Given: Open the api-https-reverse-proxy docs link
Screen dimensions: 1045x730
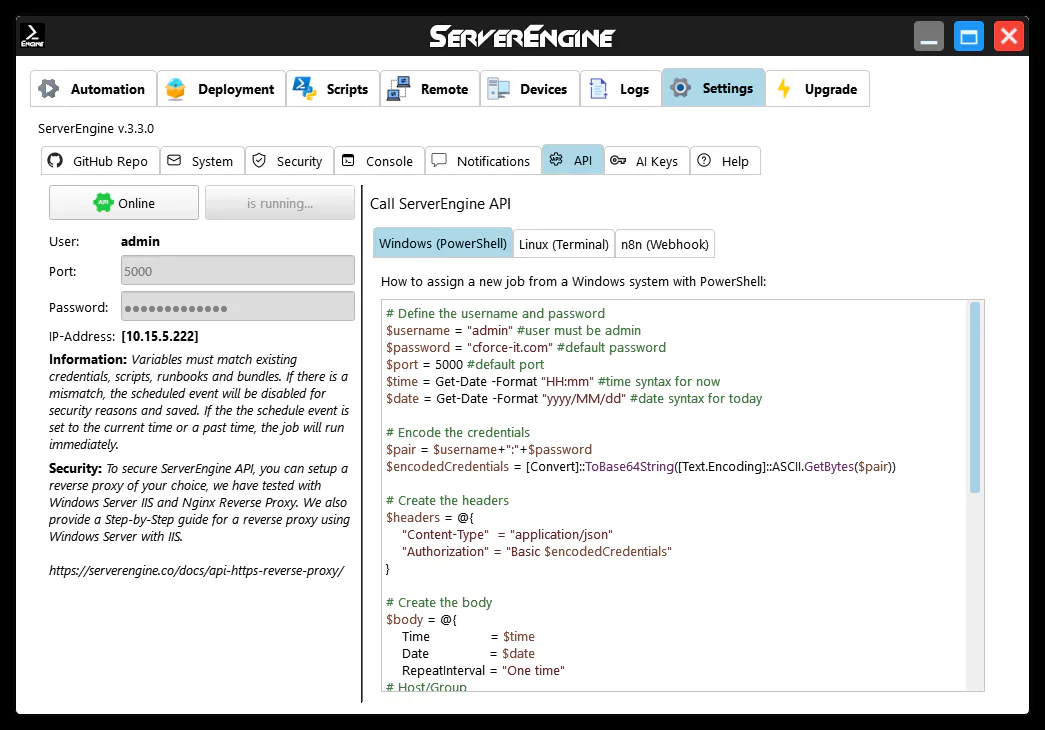Looking at the screenshot, I should pos(196,571).
